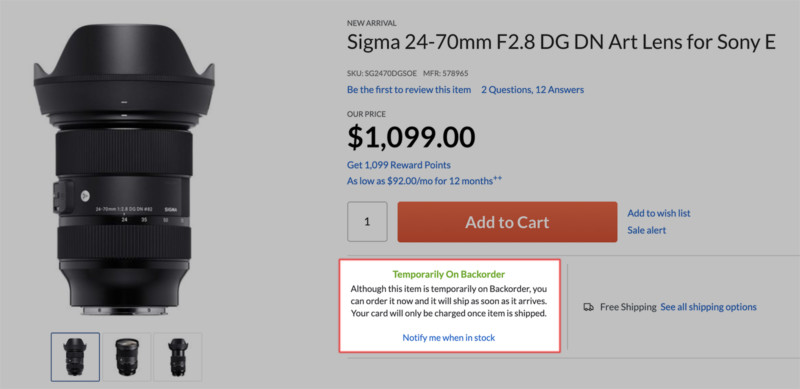Image resolution: width=800 pixels, height=389 pixels.
Task: Click the SKU SG2470DGSOE text
Action: coord(382,74)
